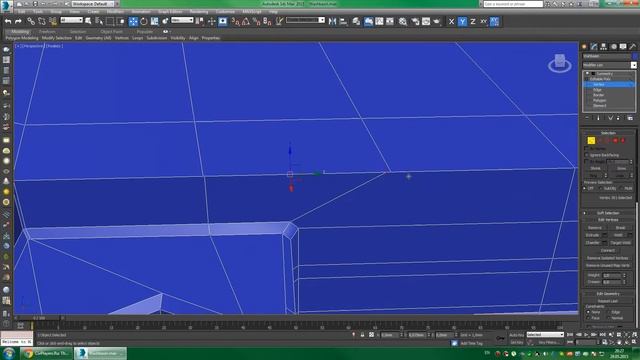
Task: Open the Hierarchy command panel tab
Action: 603,47
